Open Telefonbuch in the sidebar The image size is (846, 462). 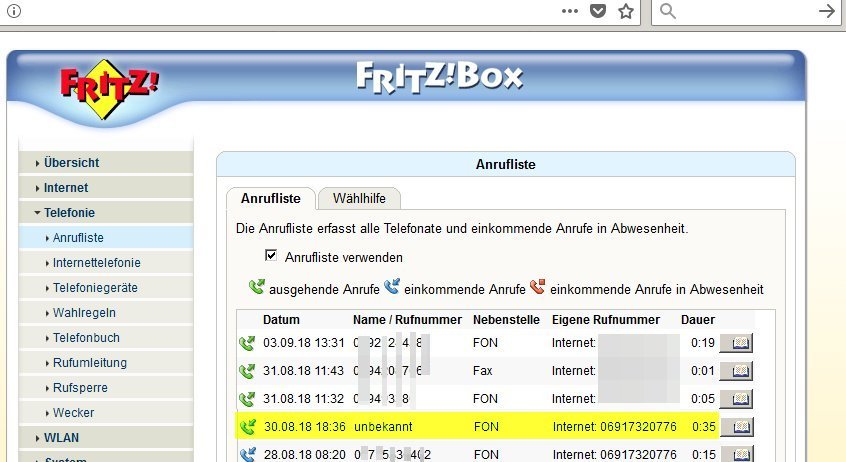(x=106, y=338)
